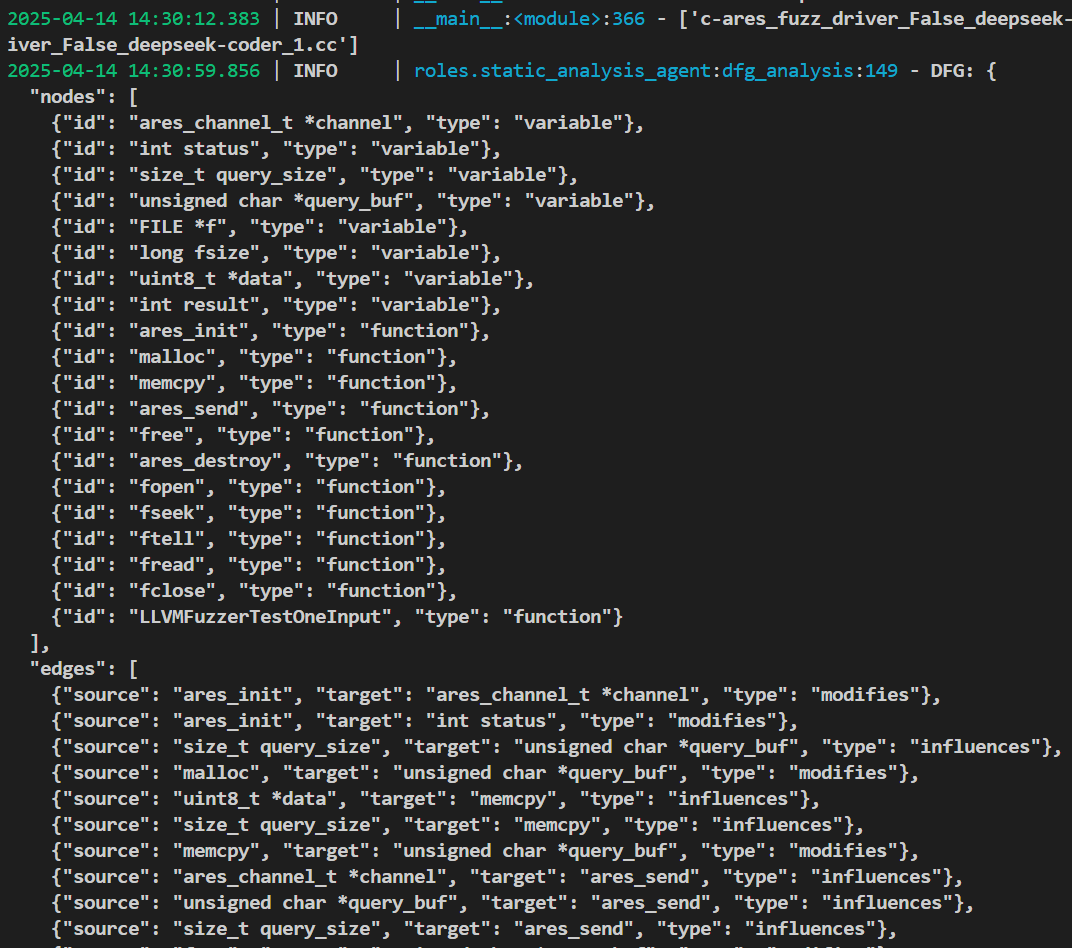Screen dimensions: 1072x948
Task: Click the INFO level label beside dfg_analysis
Action: [315, 71]
